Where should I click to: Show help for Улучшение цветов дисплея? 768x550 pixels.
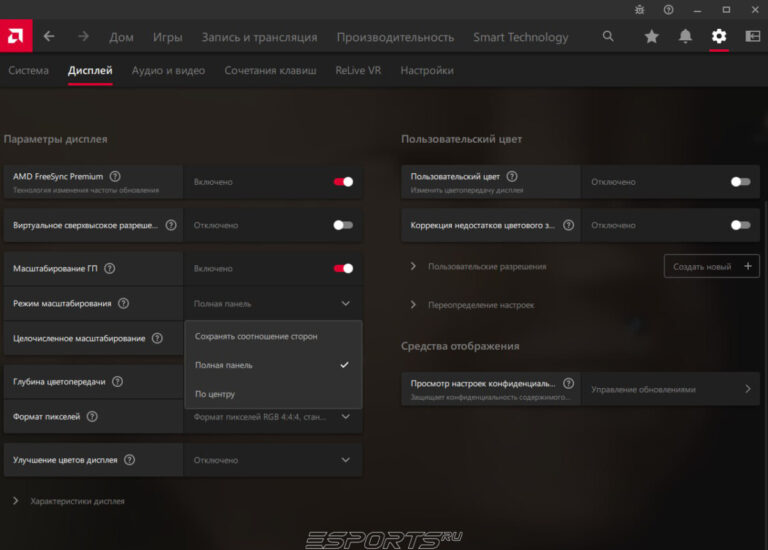[x=129, y=460]
